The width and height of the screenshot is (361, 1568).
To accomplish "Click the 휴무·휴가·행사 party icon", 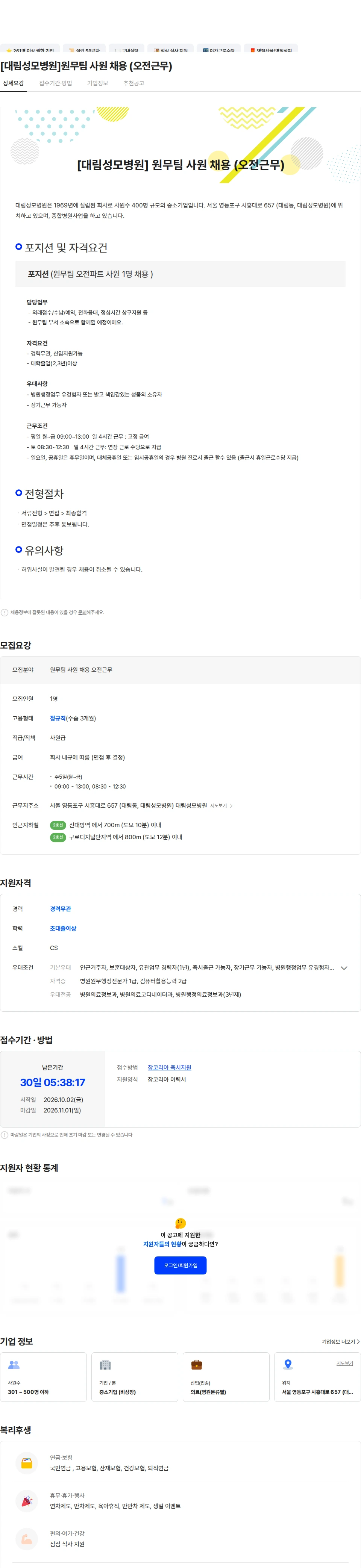I will click(27, 1500).
